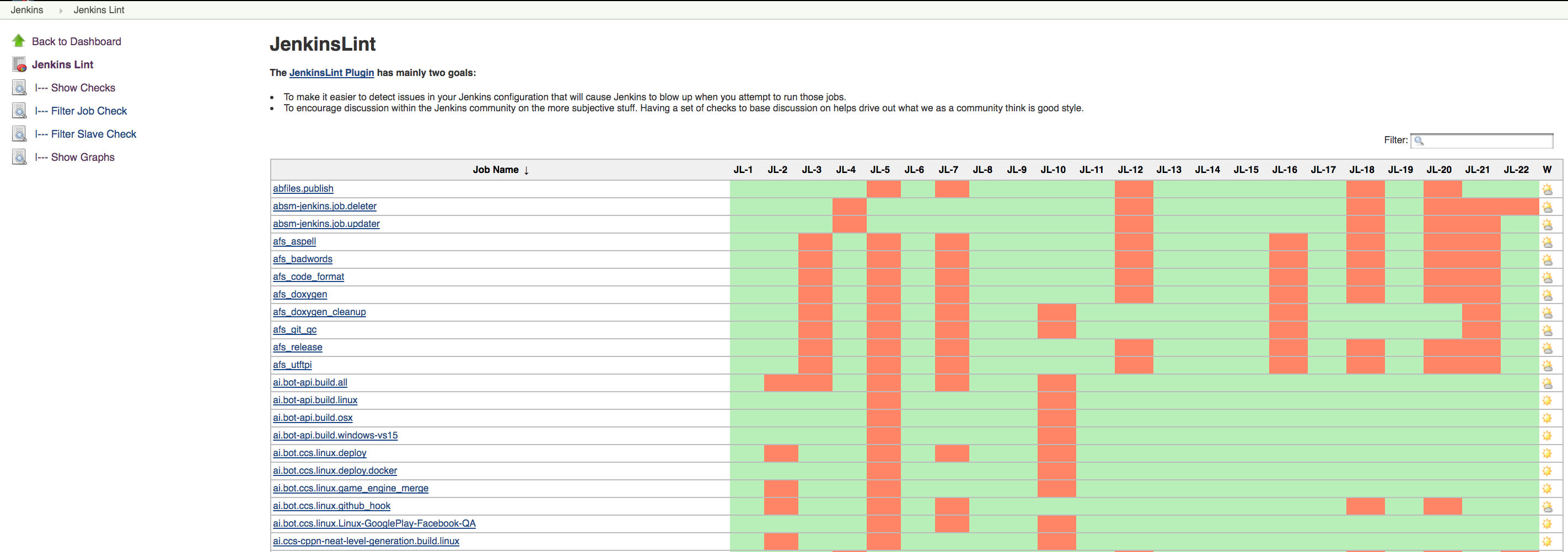Click weather icon in ai.bot.ccs.linux.github_hook row
Viewport: 1568px width, 552px height.
(1547, 506)
